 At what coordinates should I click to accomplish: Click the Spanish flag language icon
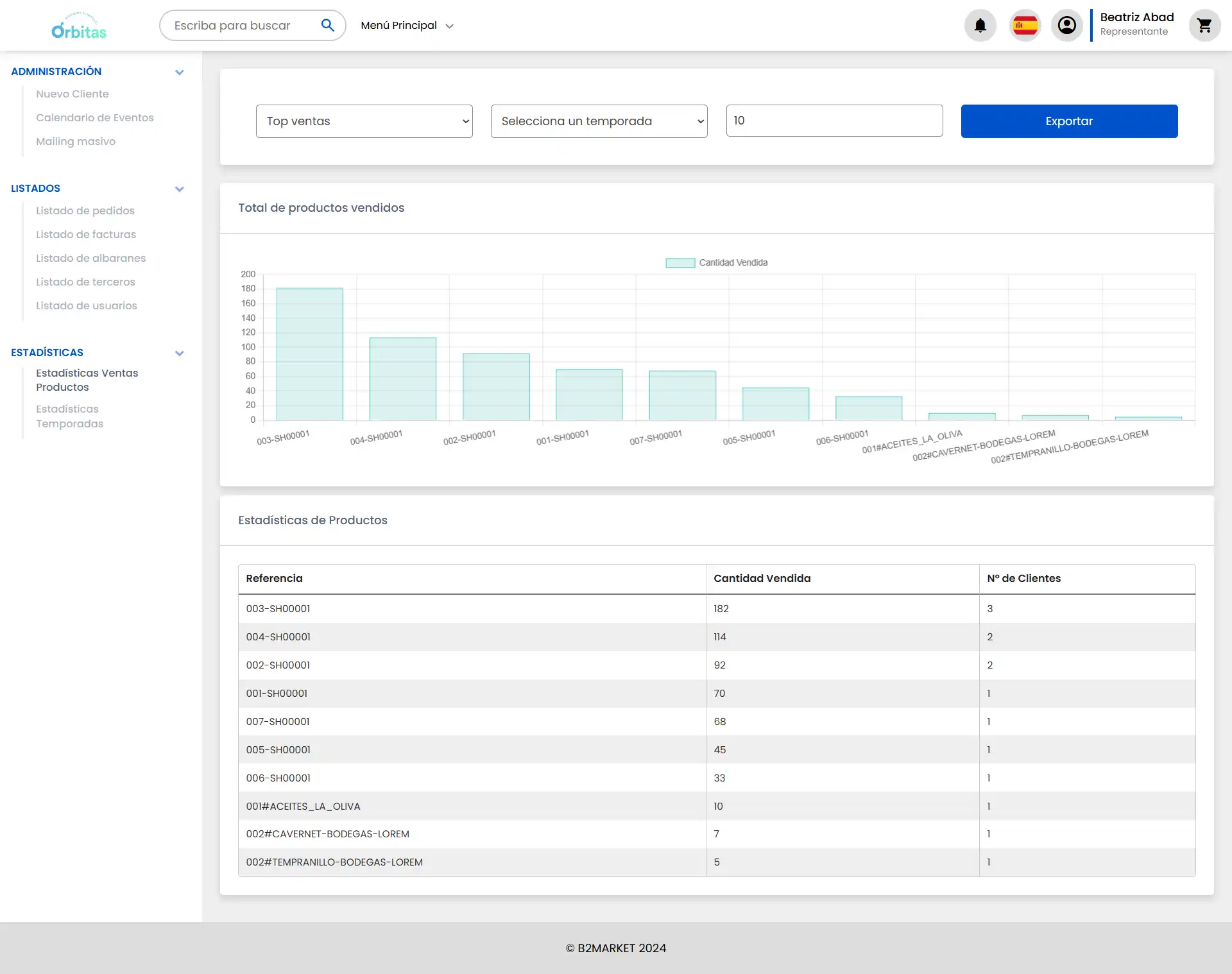[x=1025, y=26]
